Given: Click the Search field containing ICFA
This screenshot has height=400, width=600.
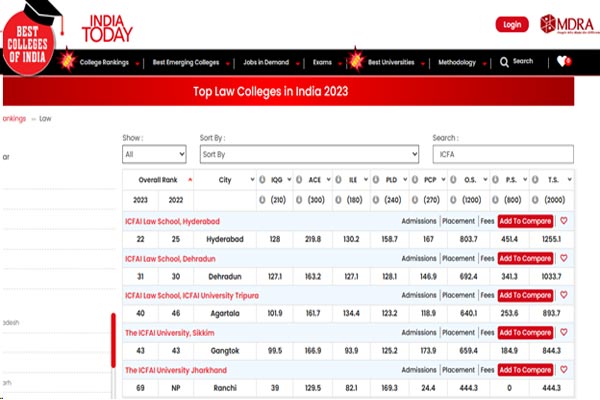Looking at the screenshot, I should tap(503, 154).
